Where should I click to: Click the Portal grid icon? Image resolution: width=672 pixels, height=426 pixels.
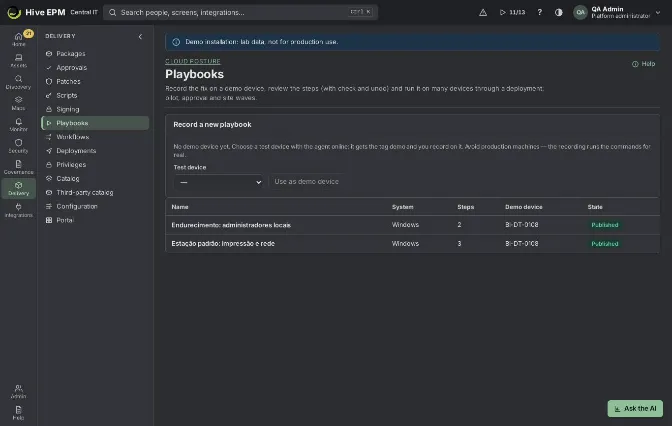(49, 220)
